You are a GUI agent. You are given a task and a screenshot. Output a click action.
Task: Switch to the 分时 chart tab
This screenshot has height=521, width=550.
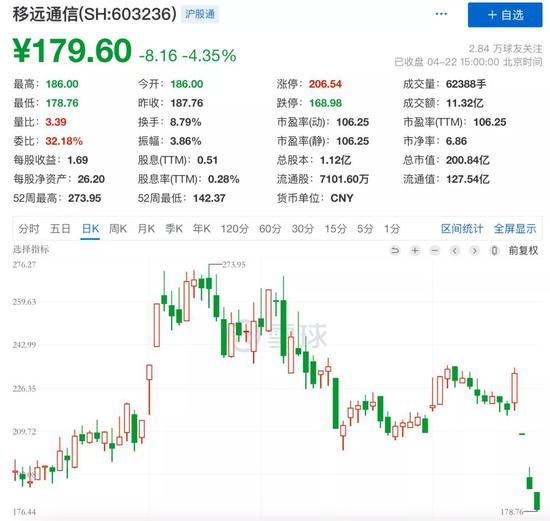29,229
